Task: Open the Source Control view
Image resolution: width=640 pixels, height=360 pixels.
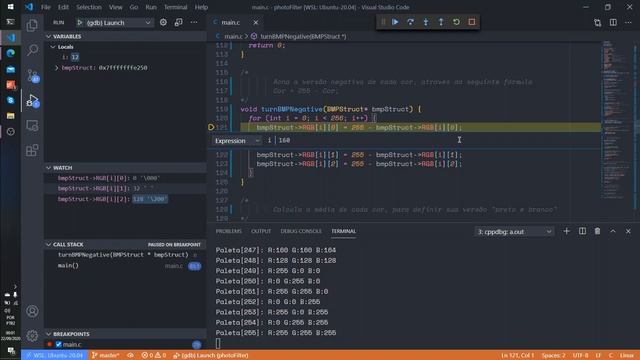Action: pyautogui.click(x=32, y=76)
